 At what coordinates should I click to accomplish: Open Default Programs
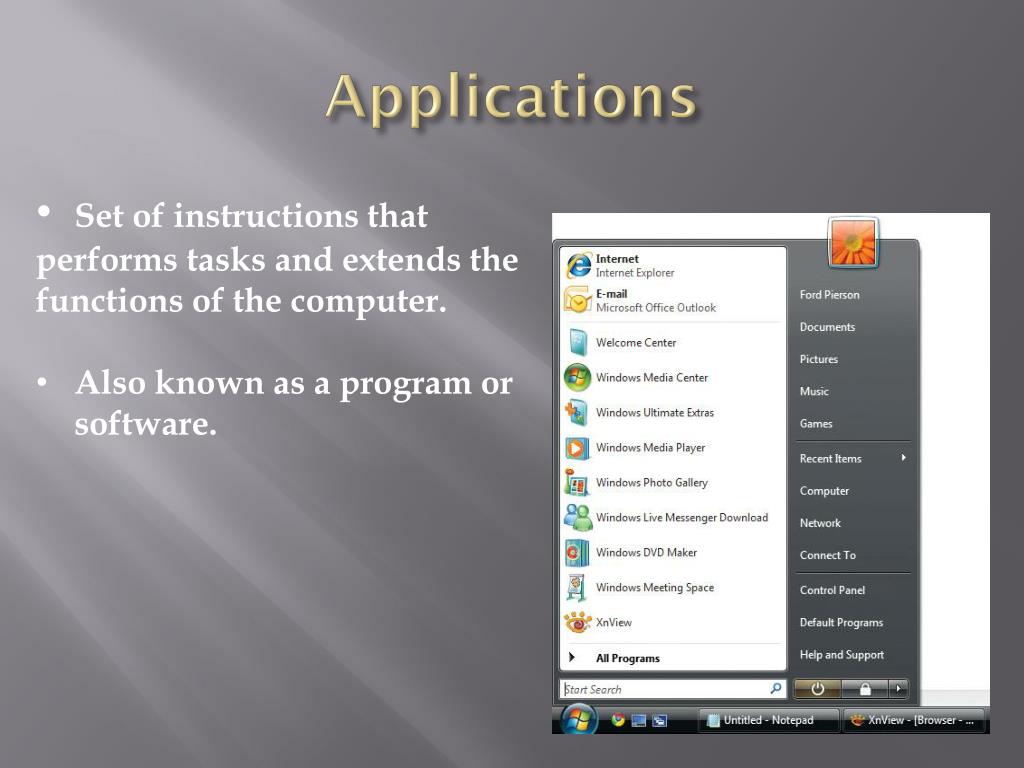click(841, 622)
